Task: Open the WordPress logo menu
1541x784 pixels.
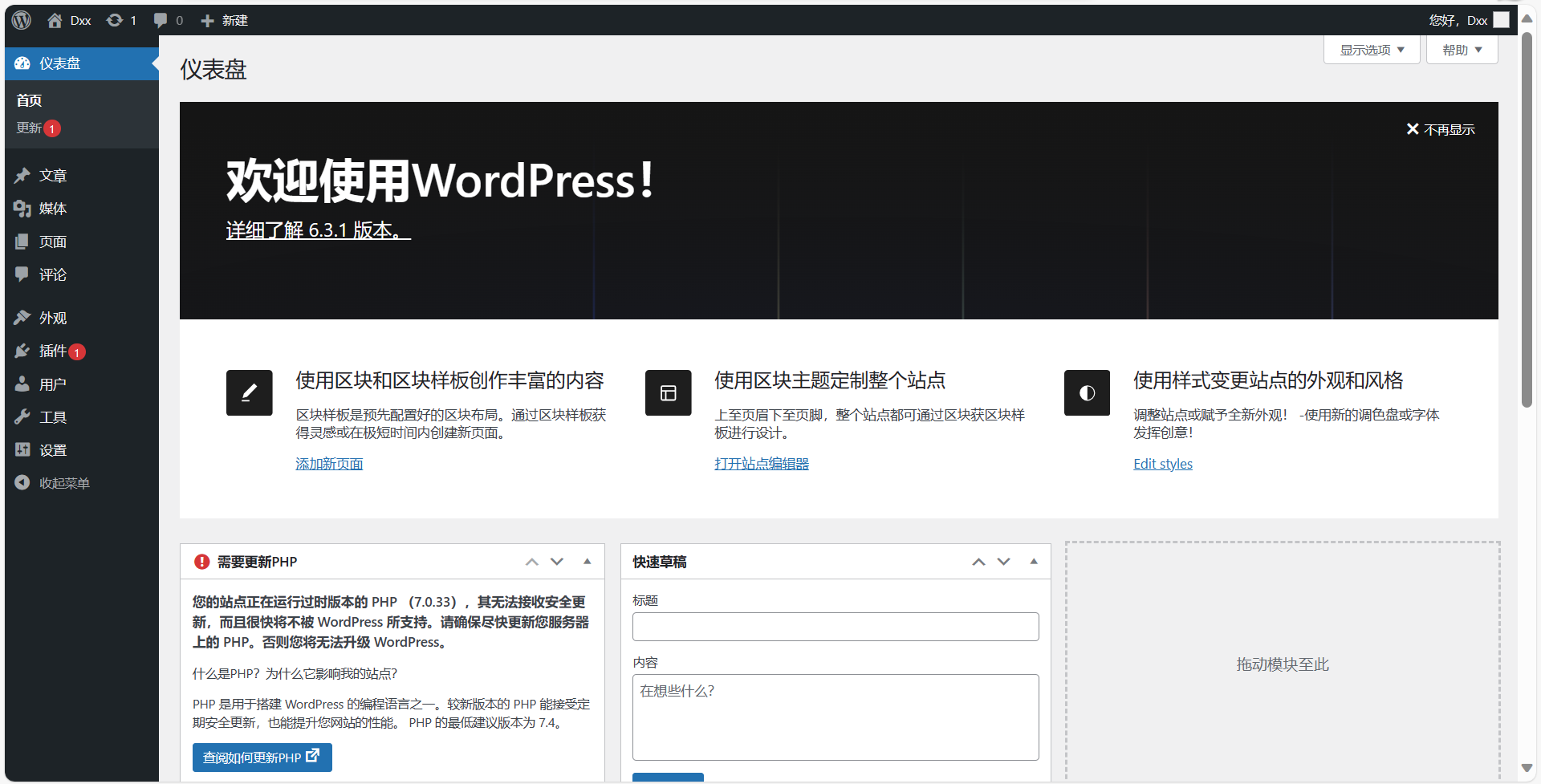Action: point(22,20)
